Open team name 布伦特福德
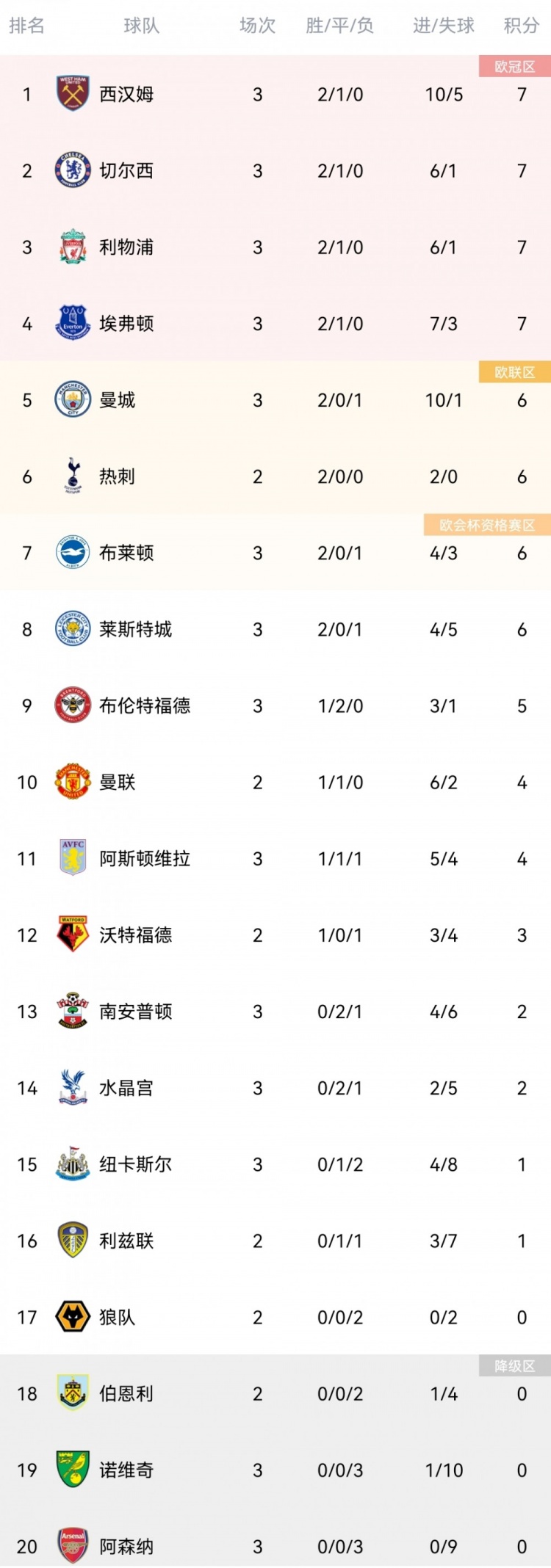Viewport: 551px width, 1568px height. 145,705
